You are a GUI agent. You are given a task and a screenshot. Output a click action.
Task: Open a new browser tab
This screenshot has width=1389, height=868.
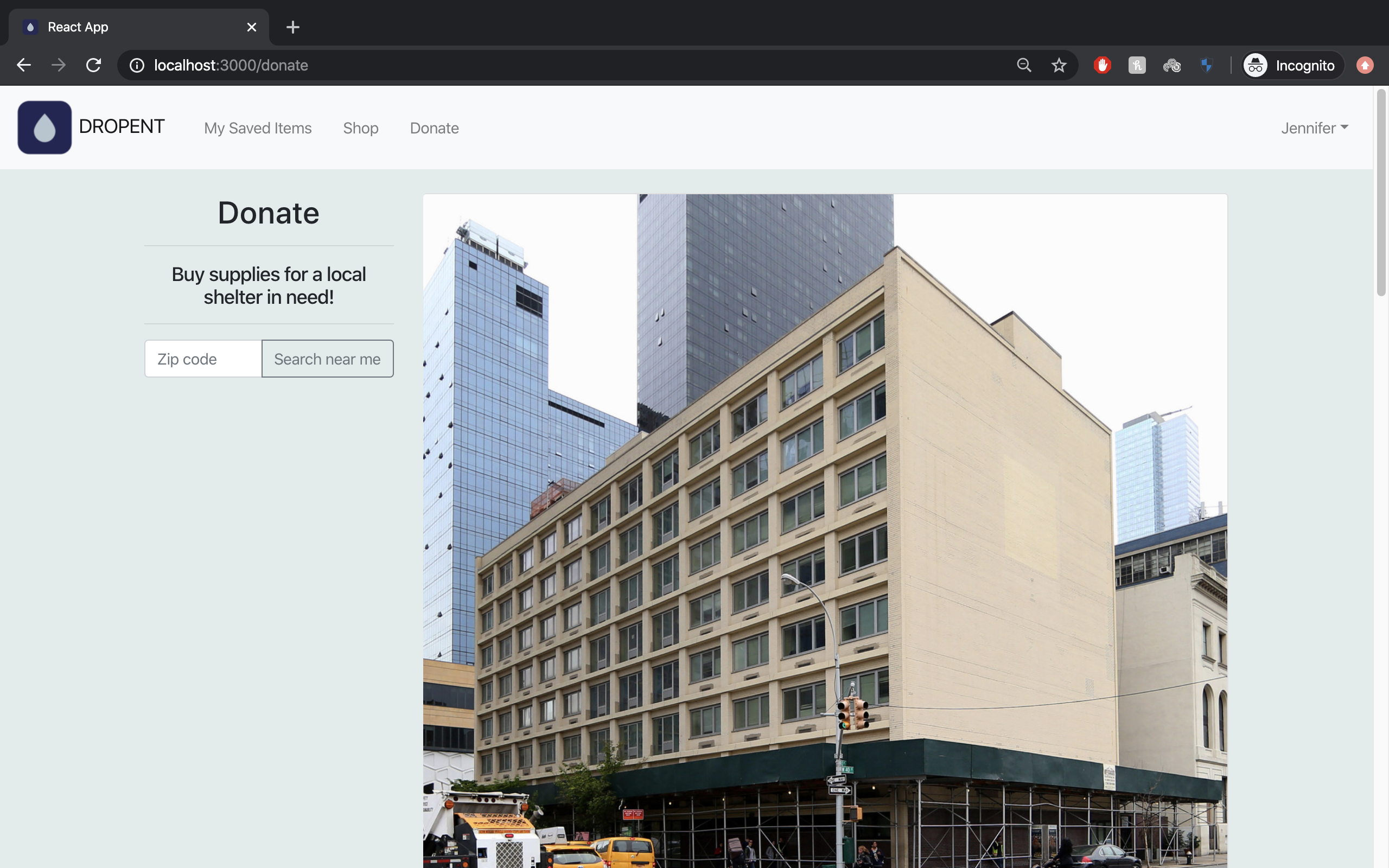point(293,27)
